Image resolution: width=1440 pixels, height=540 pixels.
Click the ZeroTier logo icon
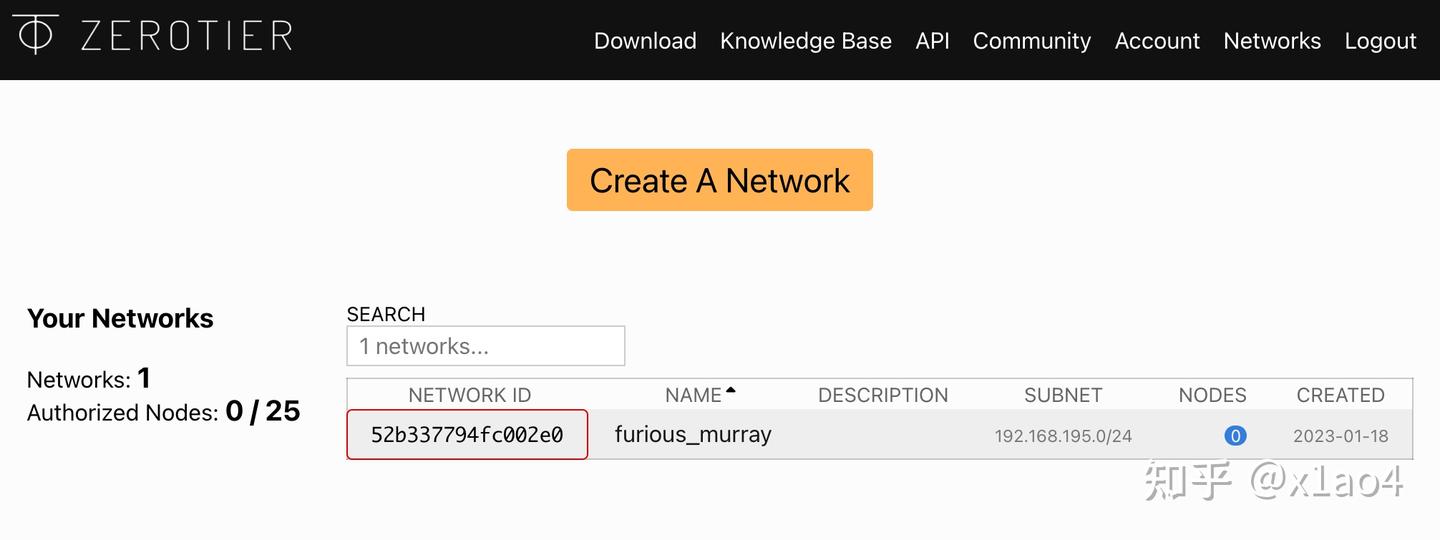(36, 34)
